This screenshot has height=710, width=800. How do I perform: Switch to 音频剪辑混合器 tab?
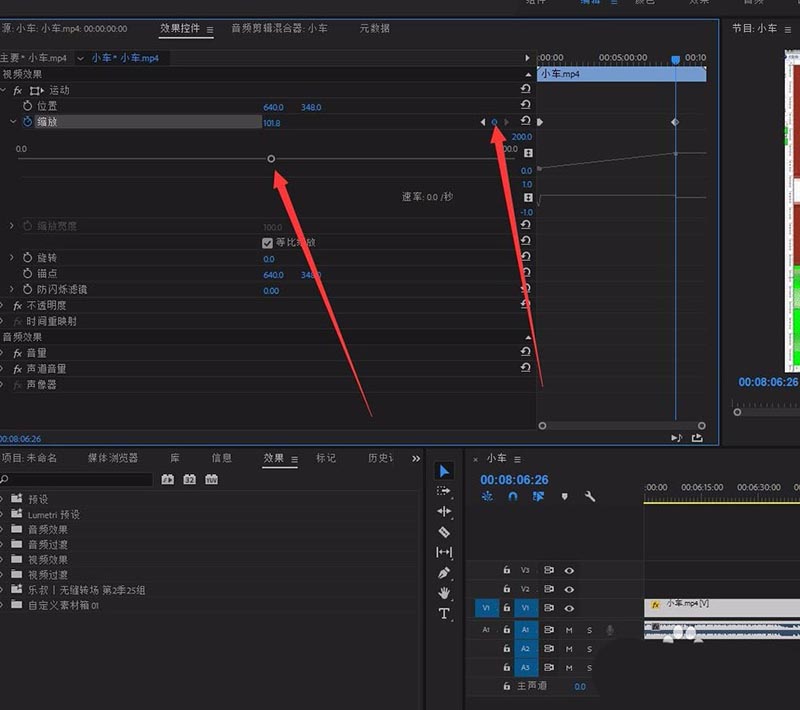click(x=279, y=29)
